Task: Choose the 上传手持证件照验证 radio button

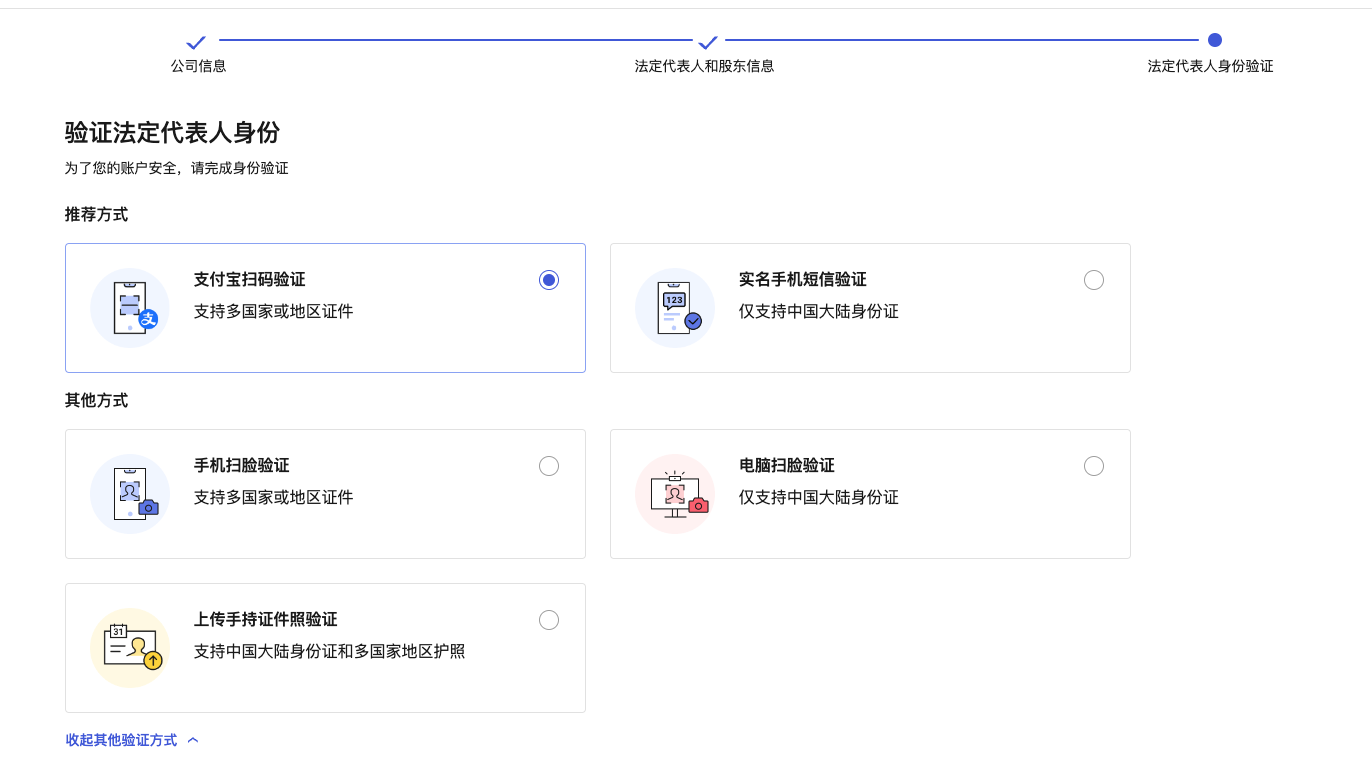Action: (x=549, y=620)
